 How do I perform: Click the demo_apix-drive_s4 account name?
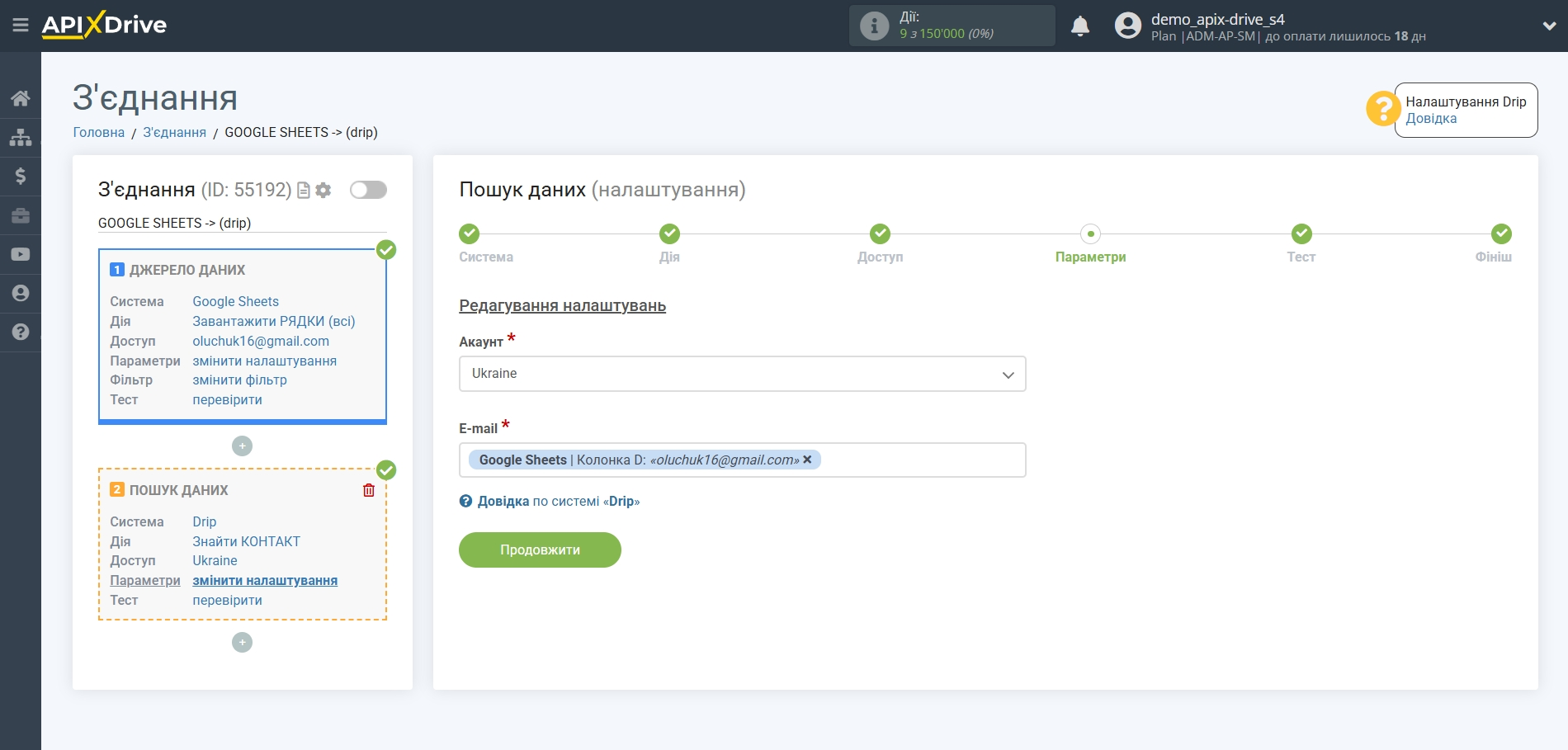click(1217, 19)
